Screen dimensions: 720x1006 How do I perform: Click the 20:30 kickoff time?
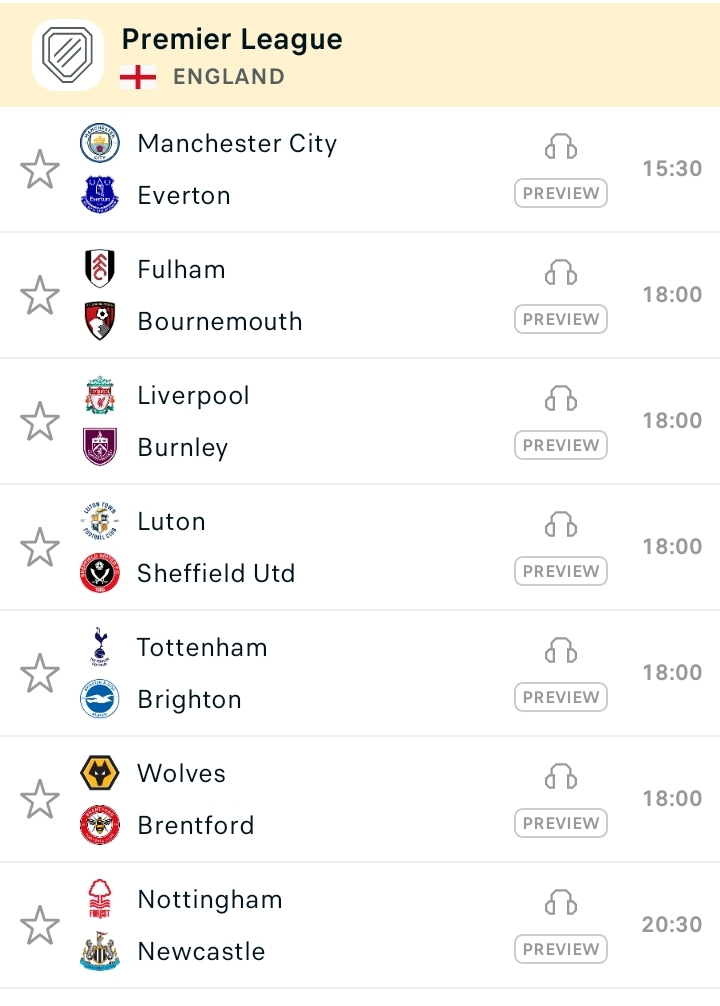672,925
